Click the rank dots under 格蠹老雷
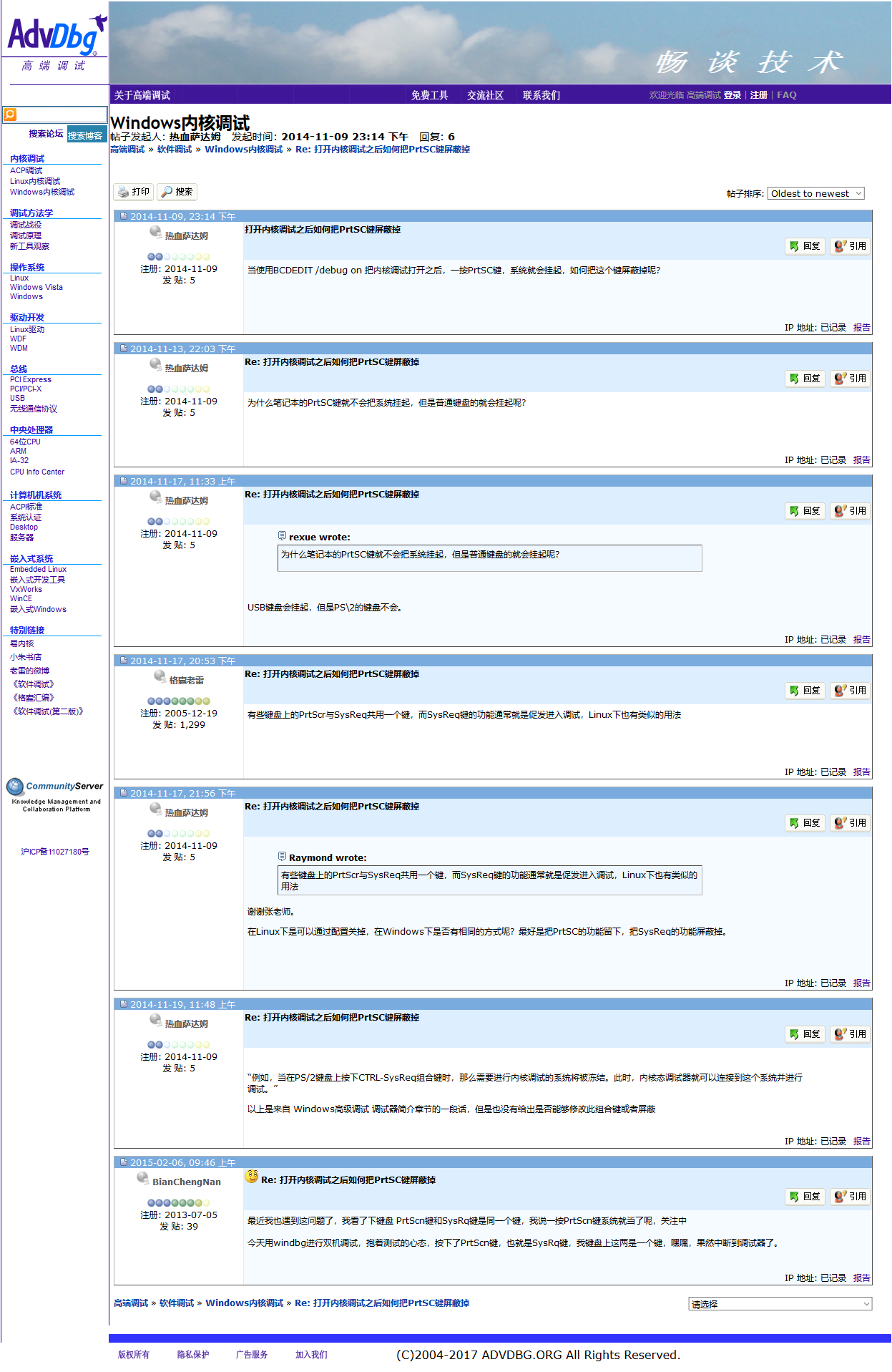892x1372 pixels. pyautogui.click(x=178, y=701)
